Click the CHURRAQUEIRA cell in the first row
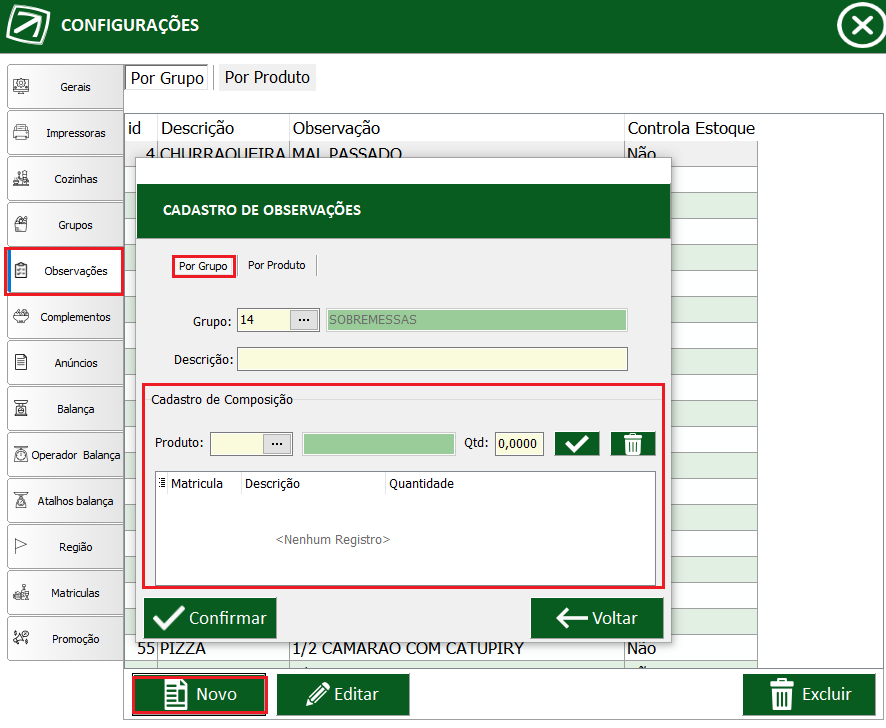This screenshot has height=728, width=886. (223, 152)
